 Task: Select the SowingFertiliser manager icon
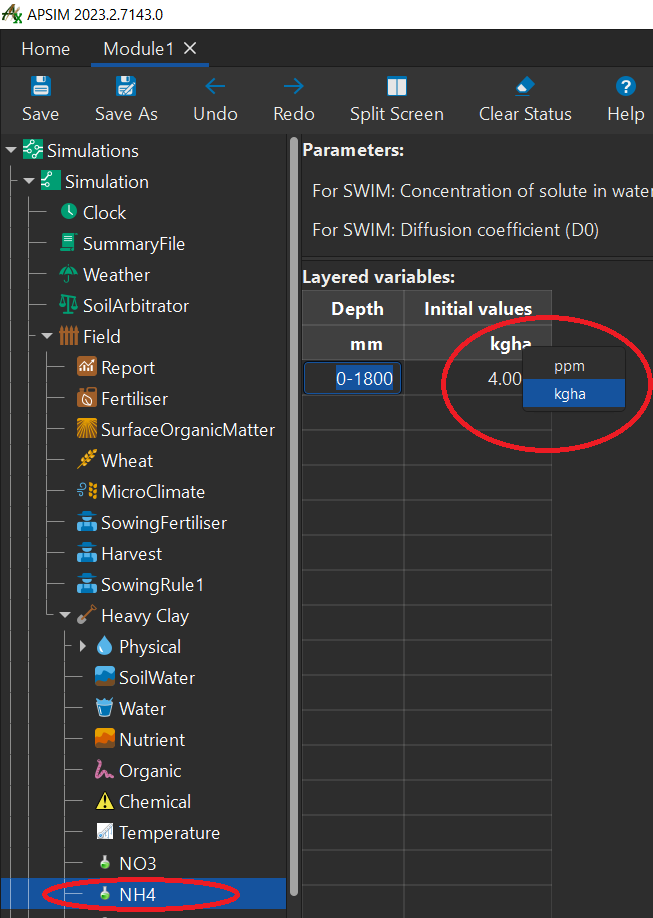87,522
